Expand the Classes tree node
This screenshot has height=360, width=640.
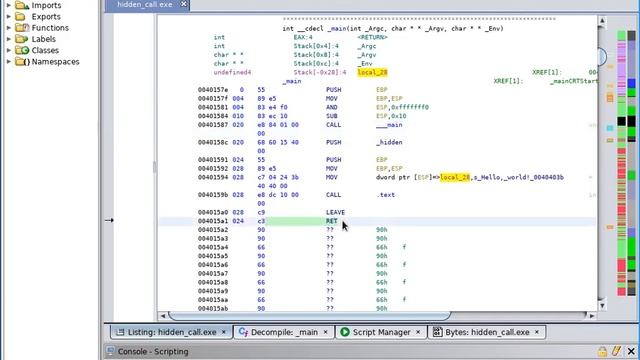pyautogui.click(x=9, y=50)
